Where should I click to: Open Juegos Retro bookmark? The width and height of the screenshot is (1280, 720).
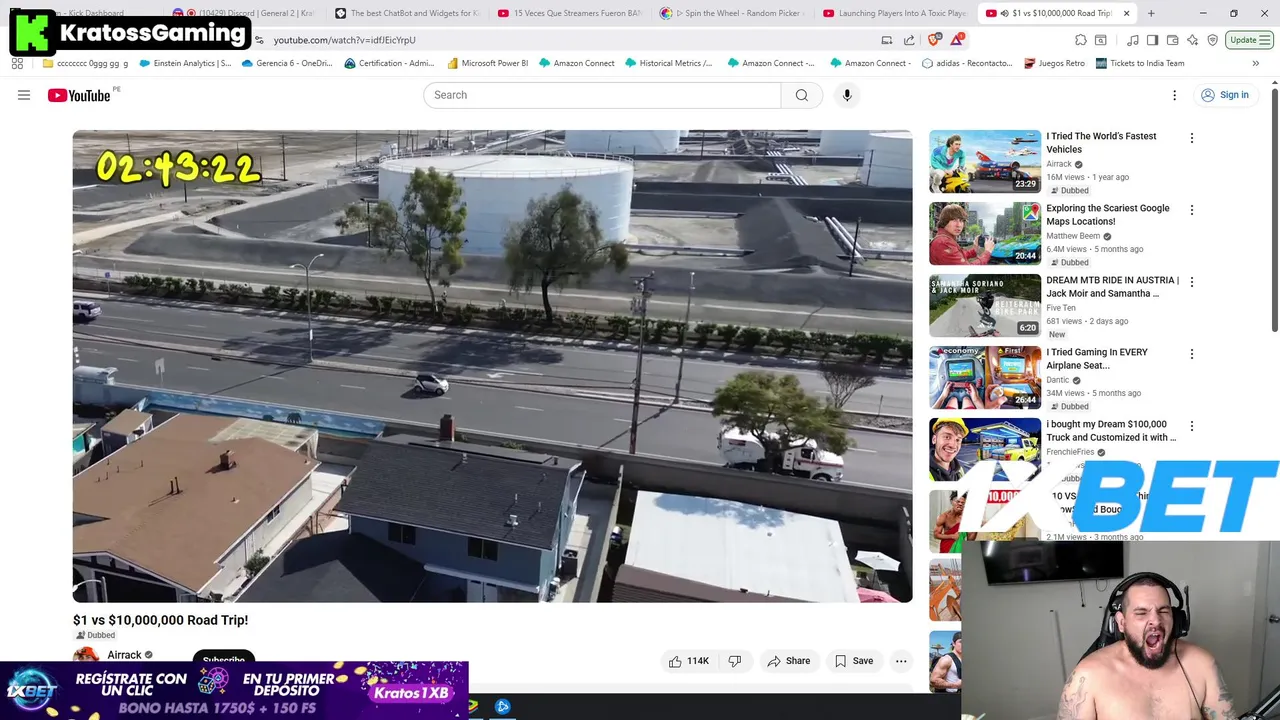tap(1054, 63)
